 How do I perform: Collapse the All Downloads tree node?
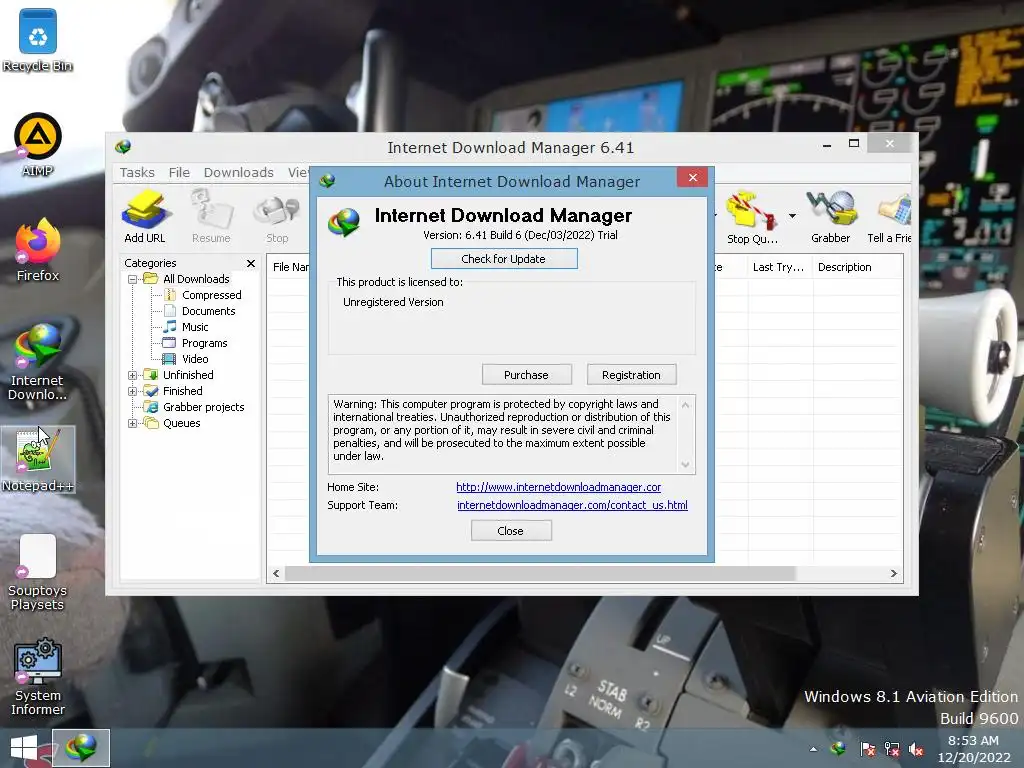[x=133, y=279]
